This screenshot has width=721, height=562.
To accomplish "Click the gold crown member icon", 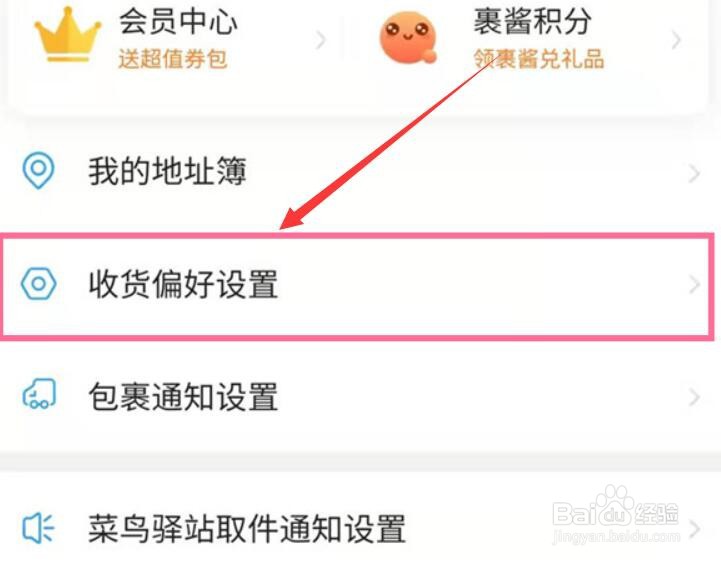I will pos(68,35).
